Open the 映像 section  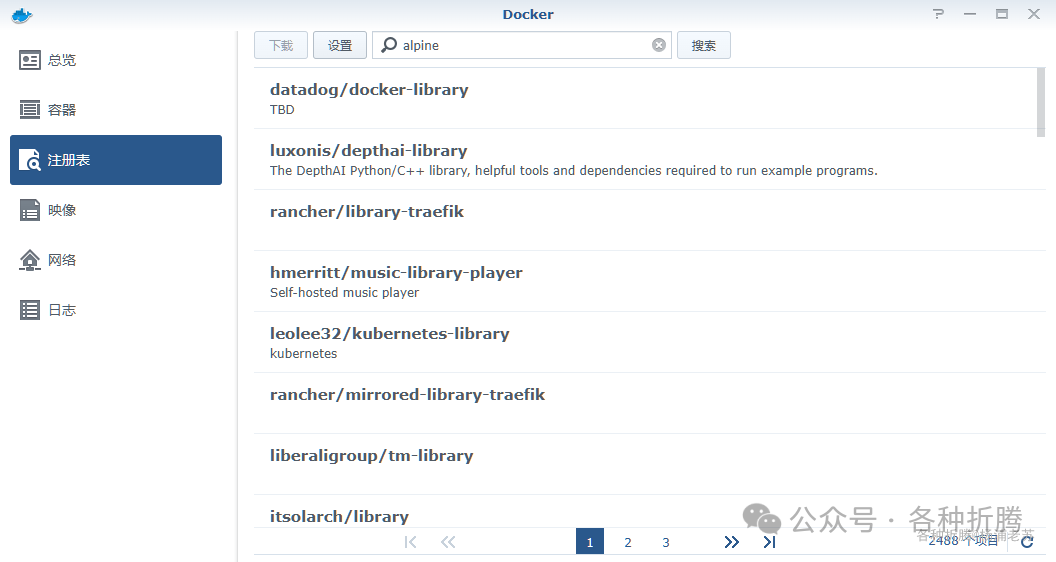click(x=116, y=210)
